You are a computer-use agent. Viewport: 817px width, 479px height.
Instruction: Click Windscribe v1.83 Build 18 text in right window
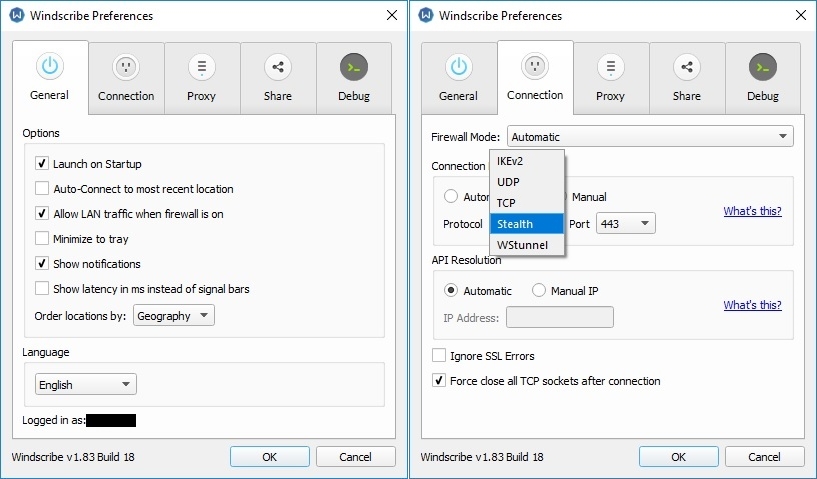482,457
